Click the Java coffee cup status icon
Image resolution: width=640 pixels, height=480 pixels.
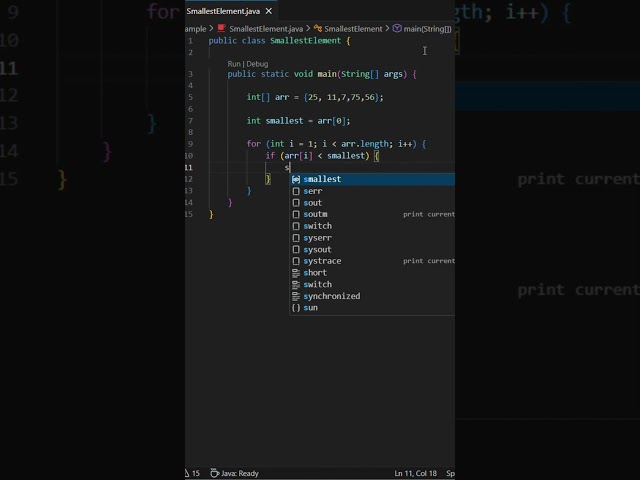pyautogui.click(x=214, y=473)
